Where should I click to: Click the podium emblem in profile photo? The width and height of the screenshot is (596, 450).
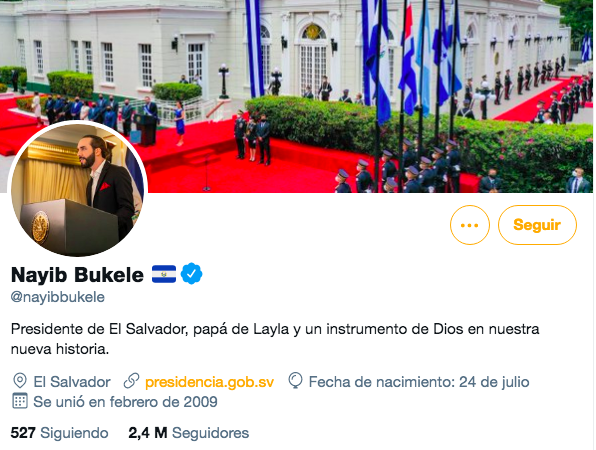[40, 228]
